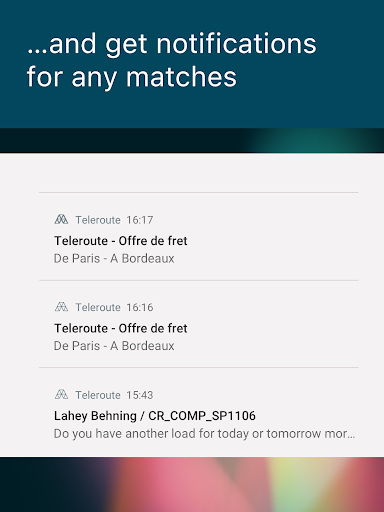
Task: Tap the Teleroute logo icon on the 15:43 notification
Action: point(61,394)
